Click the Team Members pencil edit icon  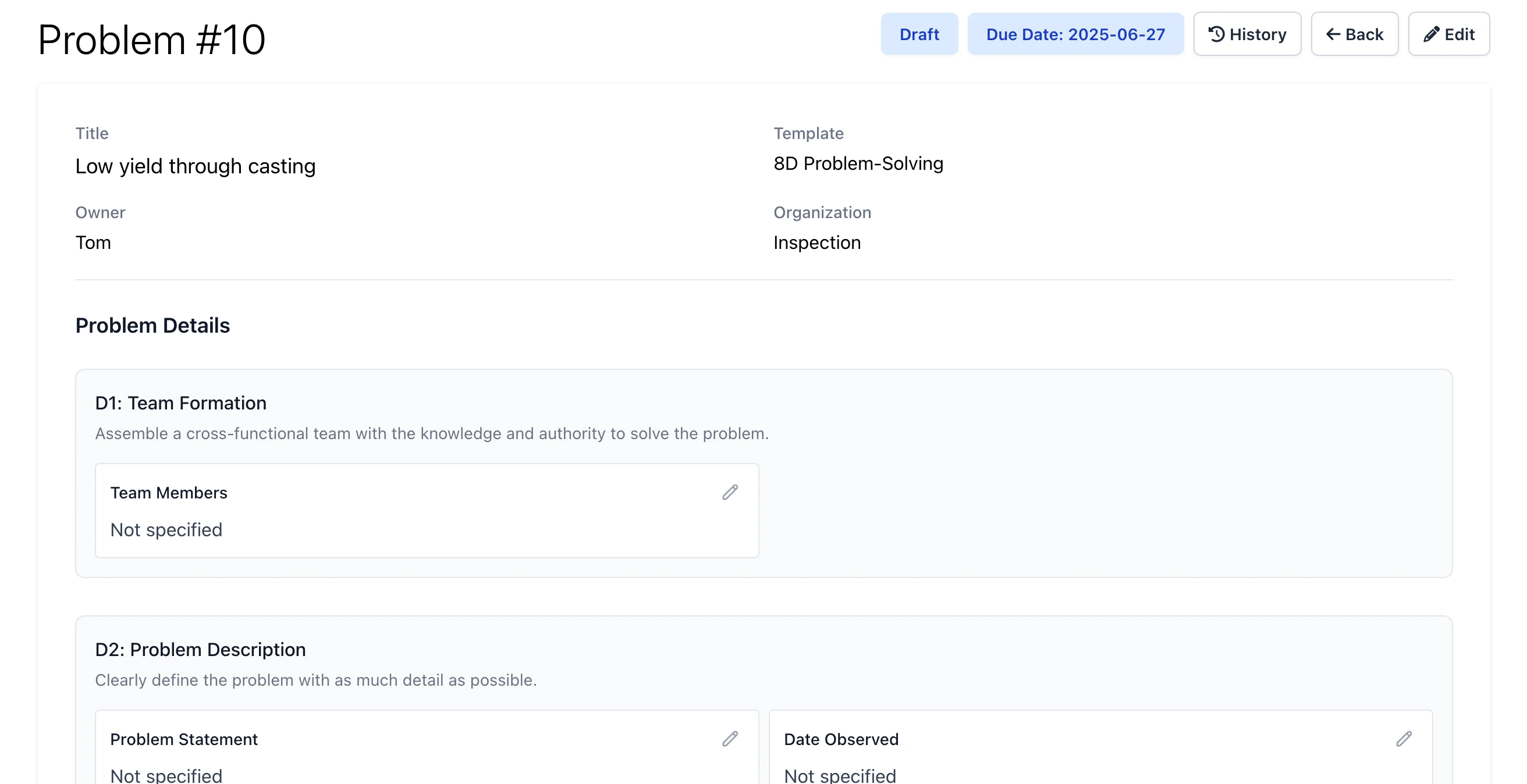pos(730,492)
